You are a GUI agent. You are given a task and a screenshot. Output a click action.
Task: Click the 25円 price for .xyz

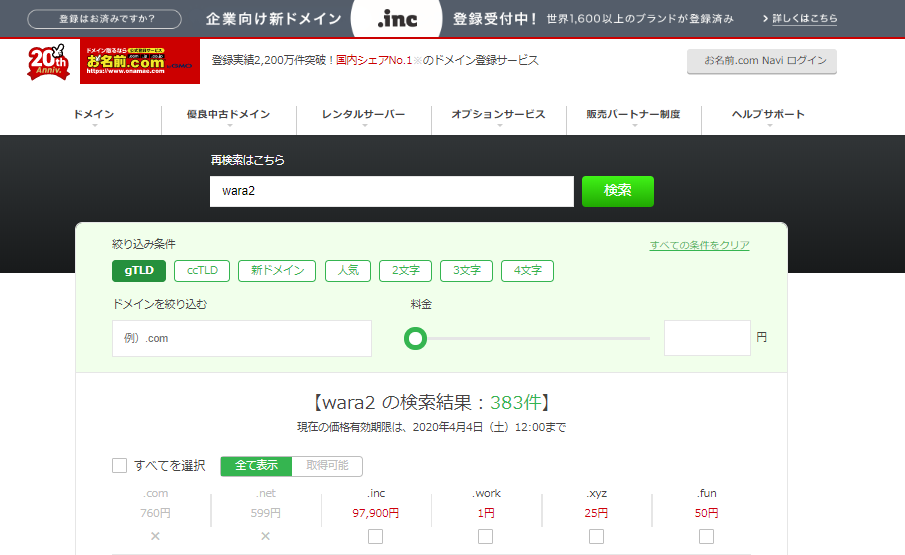click(596, 513)
